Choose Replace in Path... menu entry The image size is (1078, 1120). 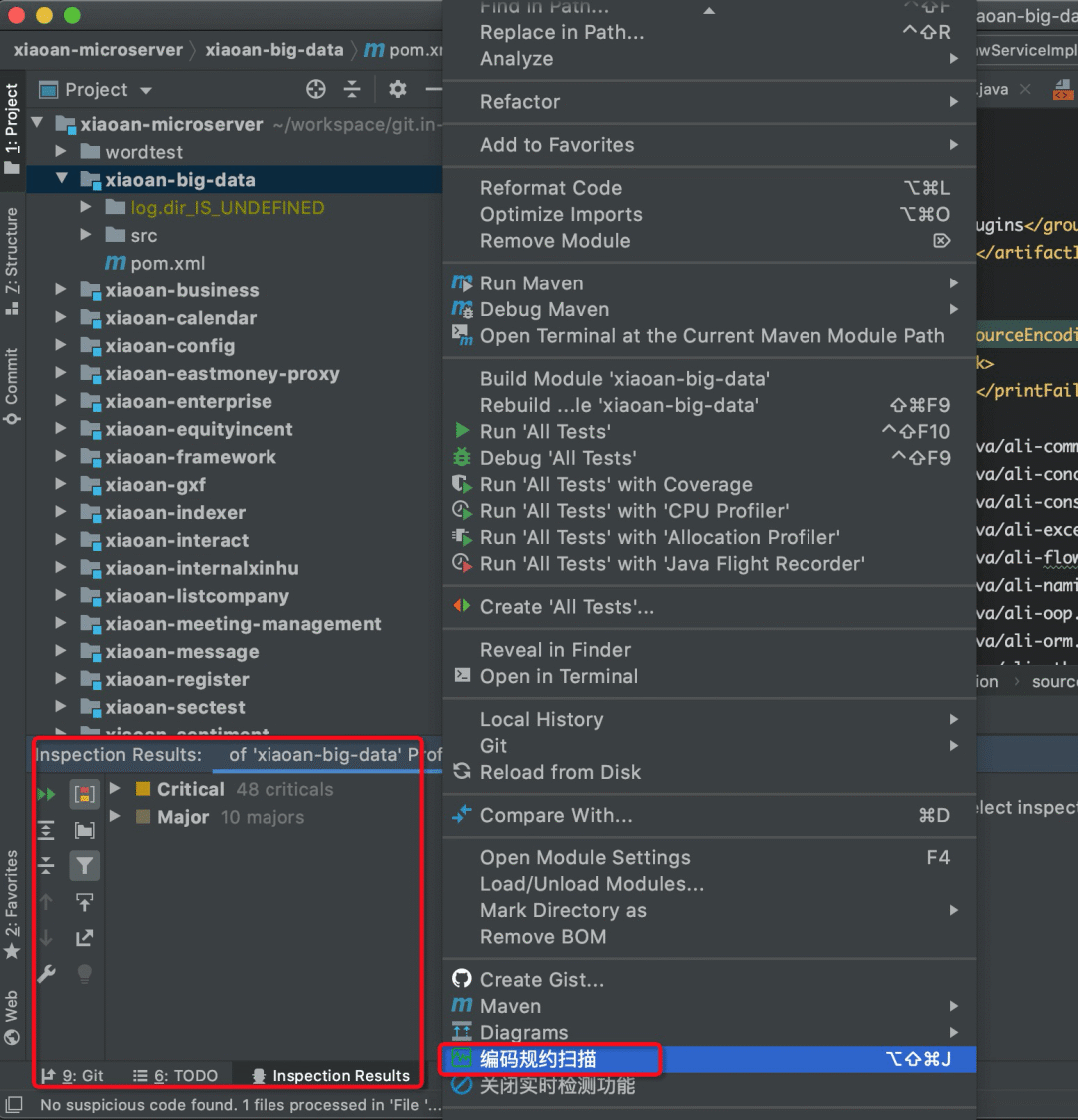click(710, 32)
